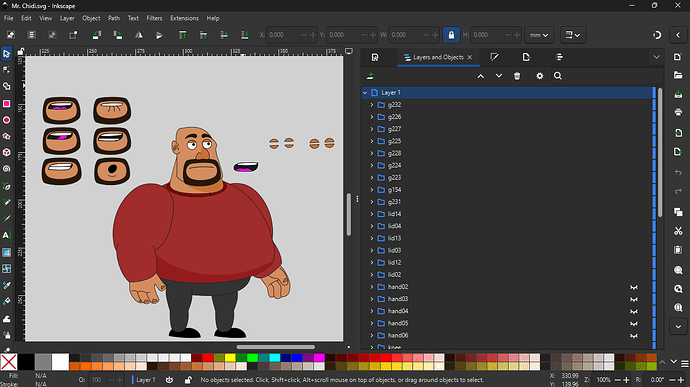The image size is (690, 387).
Task: Click the Node edit tool
Action: [x=6, y=70]
